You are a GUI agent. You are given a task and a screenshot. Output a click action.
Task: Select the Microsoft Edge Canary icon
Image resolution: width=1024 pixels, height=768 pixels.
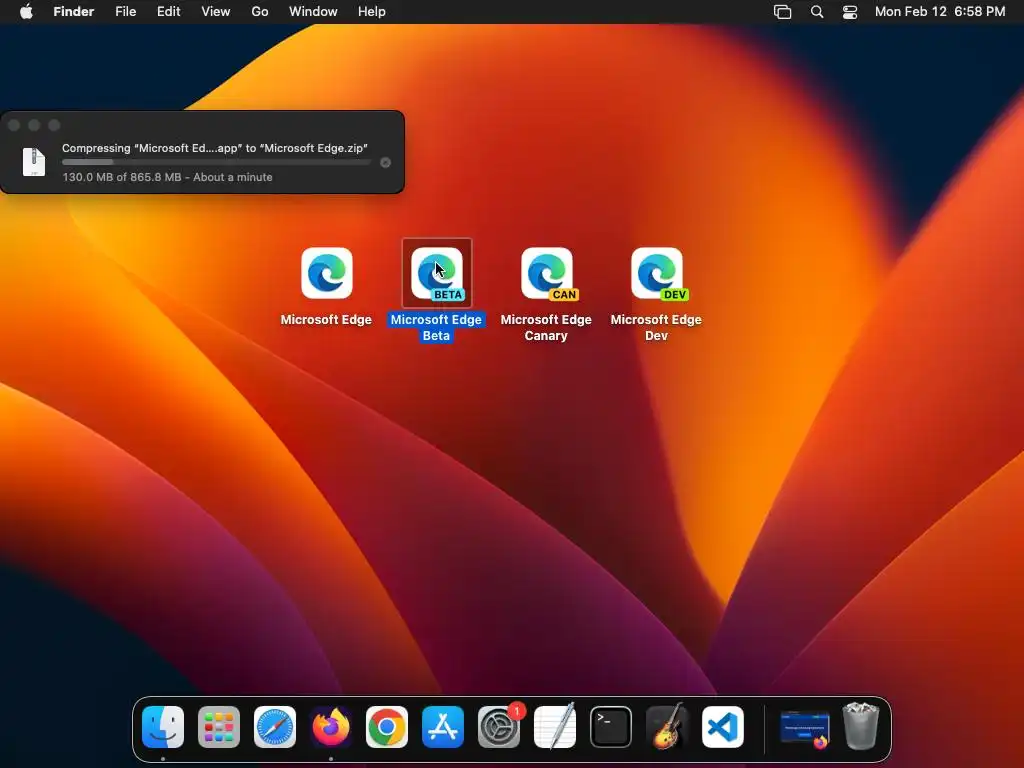[547, 273]
